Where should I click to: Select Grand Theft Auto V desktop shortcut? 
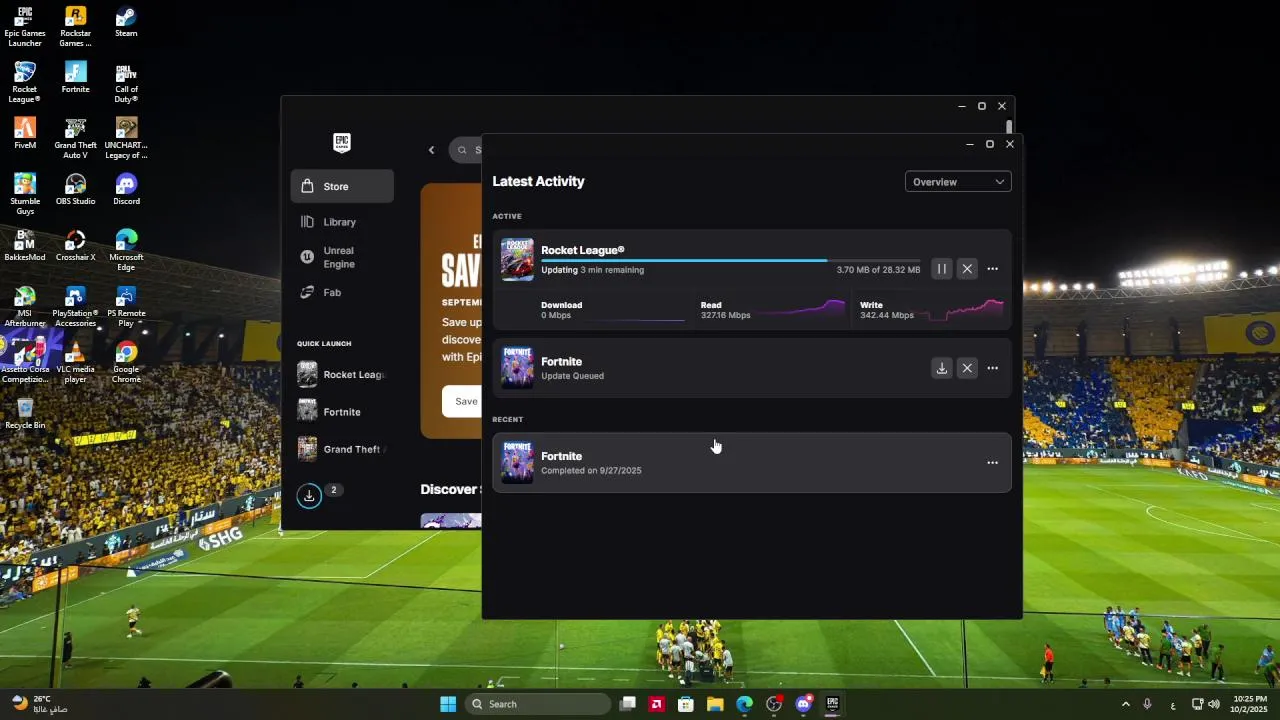pos(75,139)
